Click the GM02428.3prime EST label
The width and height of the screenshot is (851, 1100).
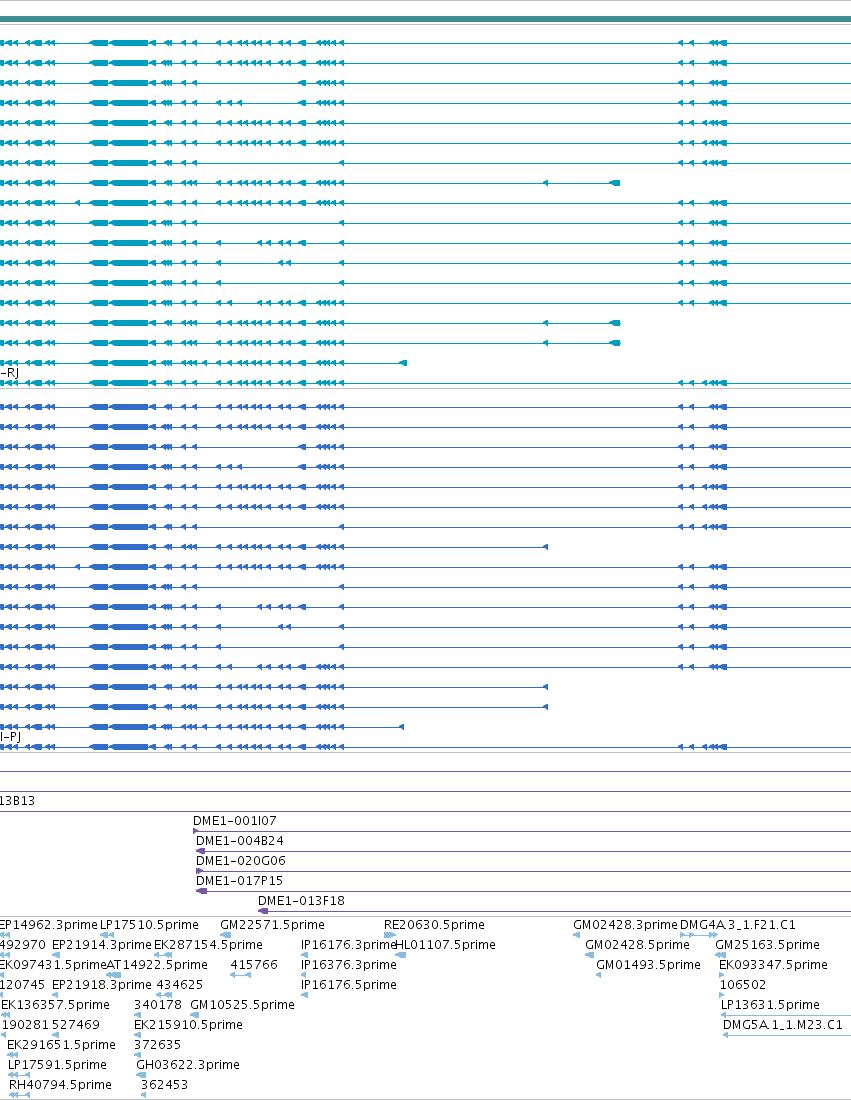[x=625, y=925]
